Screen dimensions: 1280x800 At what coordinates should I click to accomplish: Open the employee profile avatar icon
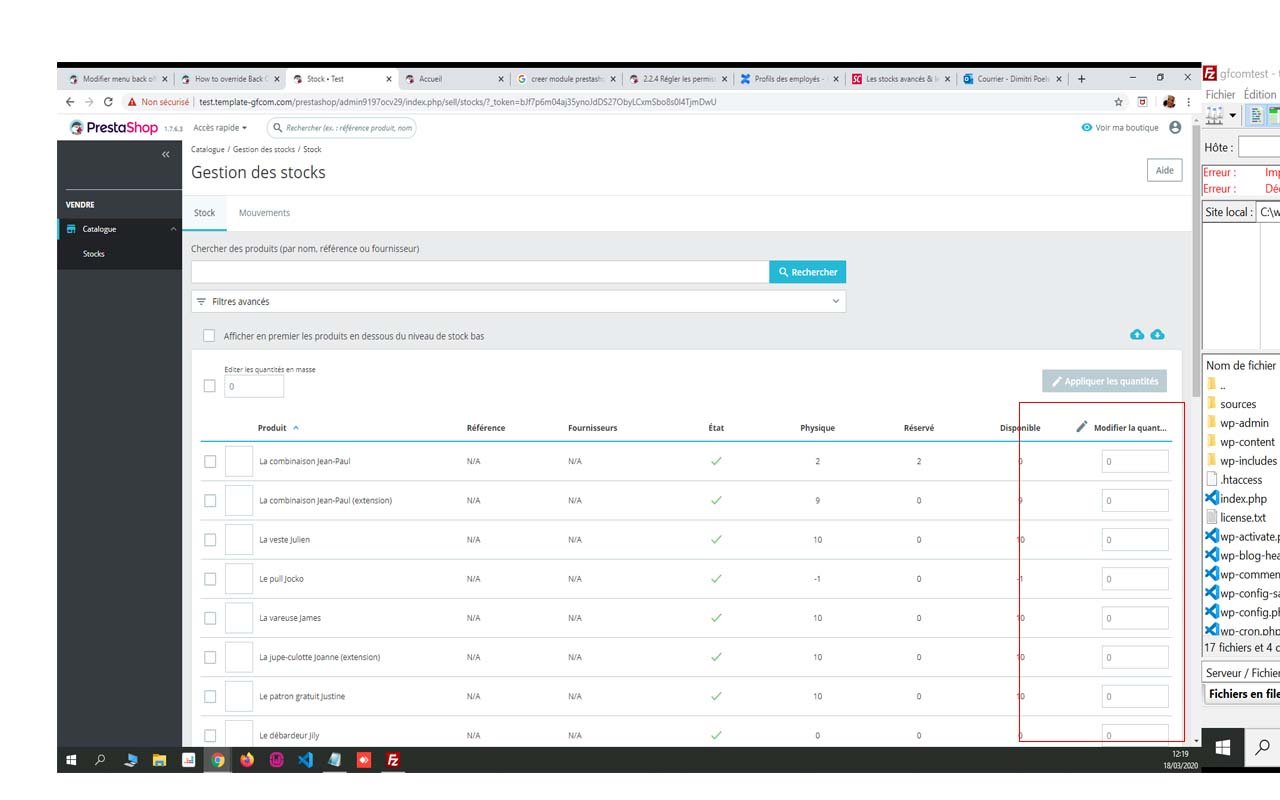[1175, 127]
